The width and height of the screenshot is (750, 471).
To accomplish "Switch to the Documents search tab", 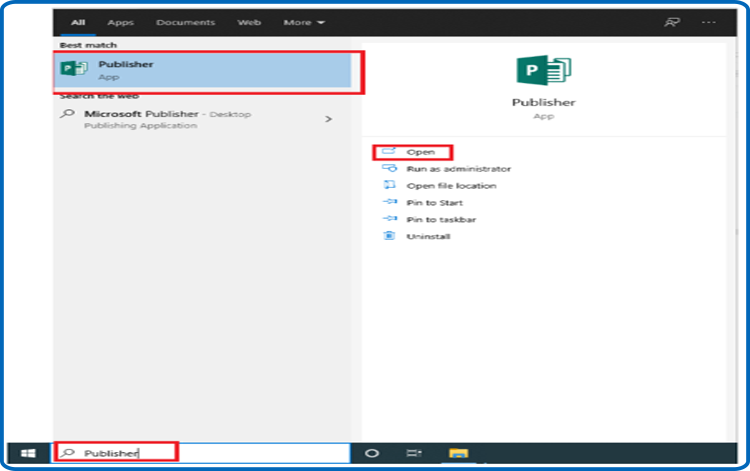I will click(186, 22).
